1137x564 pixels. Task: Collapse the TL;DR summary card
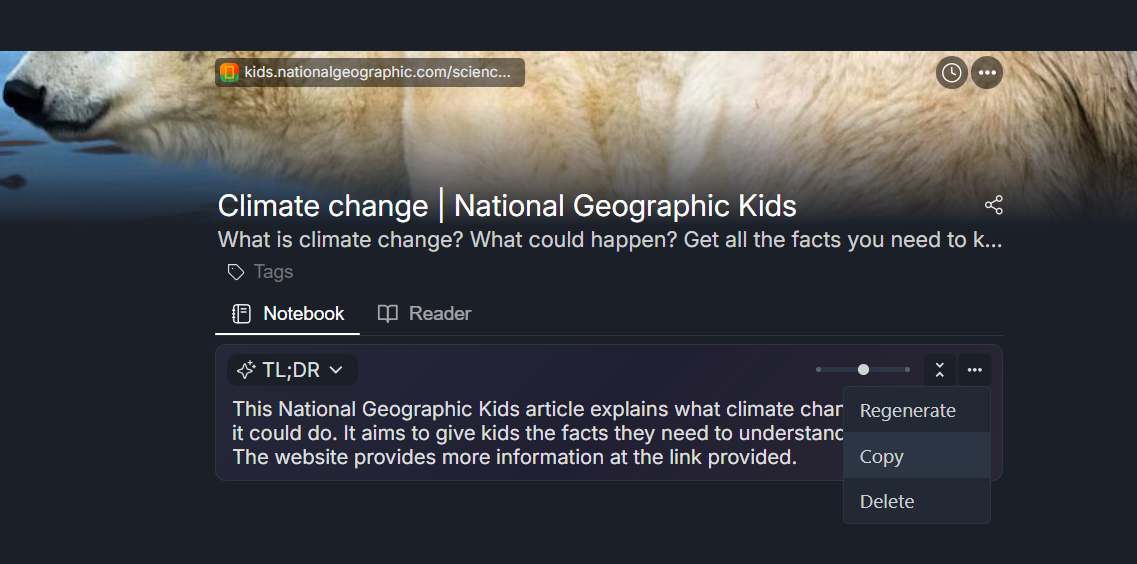coord(939,370)
